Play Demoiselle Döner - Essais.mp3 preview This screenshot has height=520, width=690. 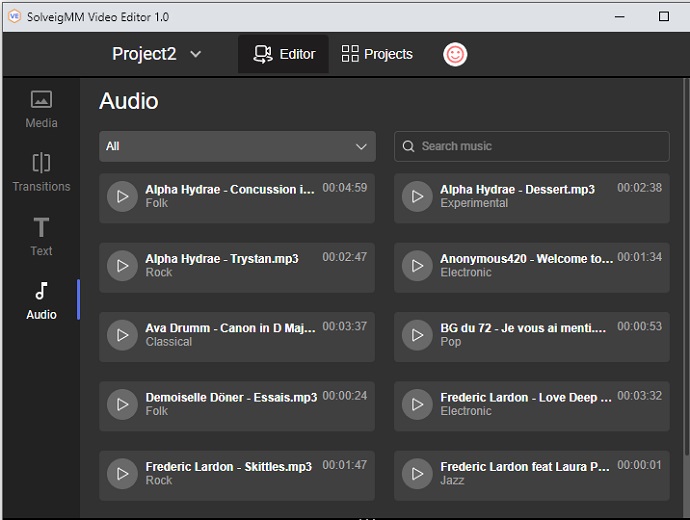(122, 404)
